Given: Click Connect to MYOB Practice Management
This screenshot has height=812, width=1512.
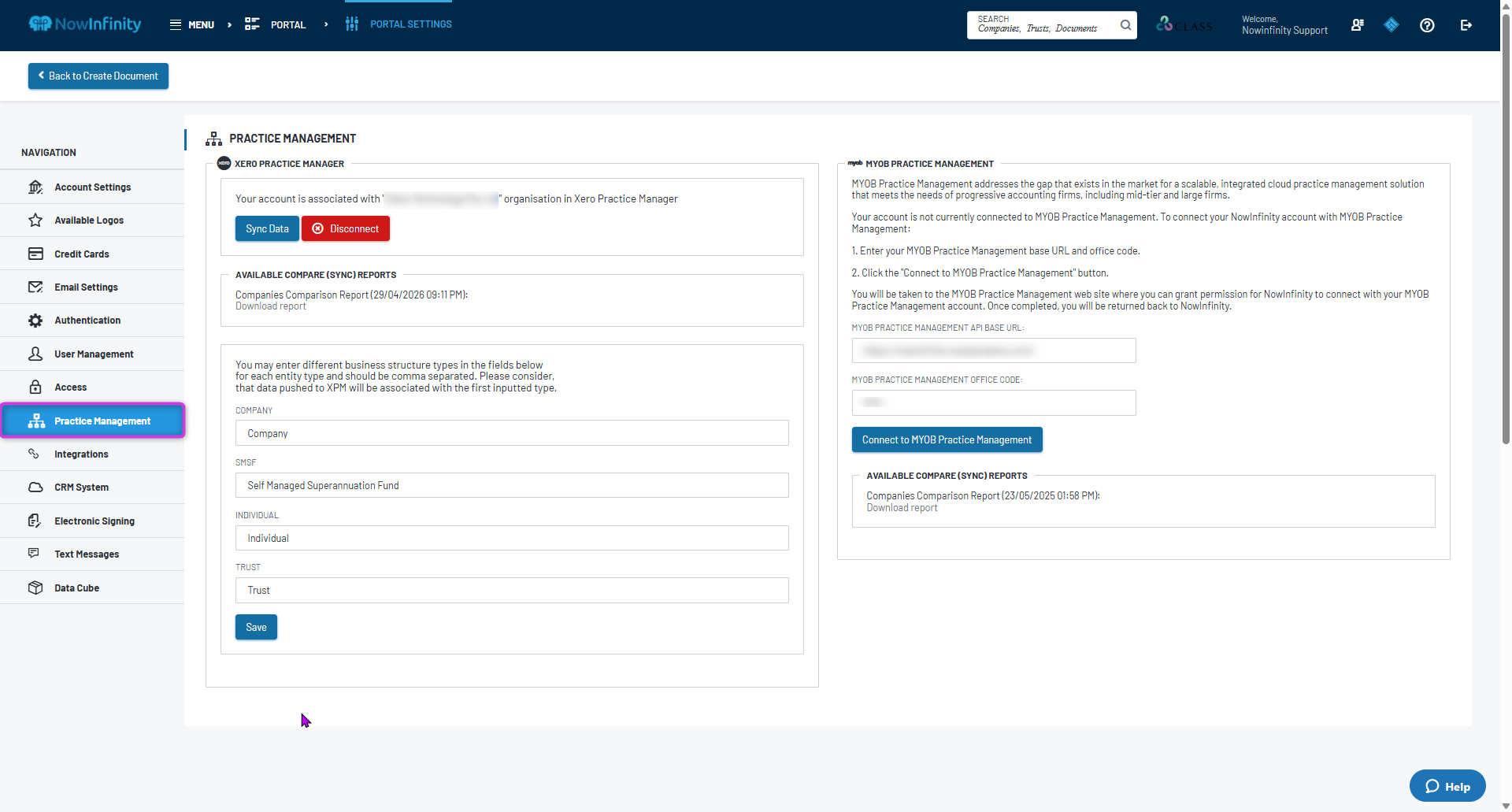Looking at the screenshot, I should (947, 440).
